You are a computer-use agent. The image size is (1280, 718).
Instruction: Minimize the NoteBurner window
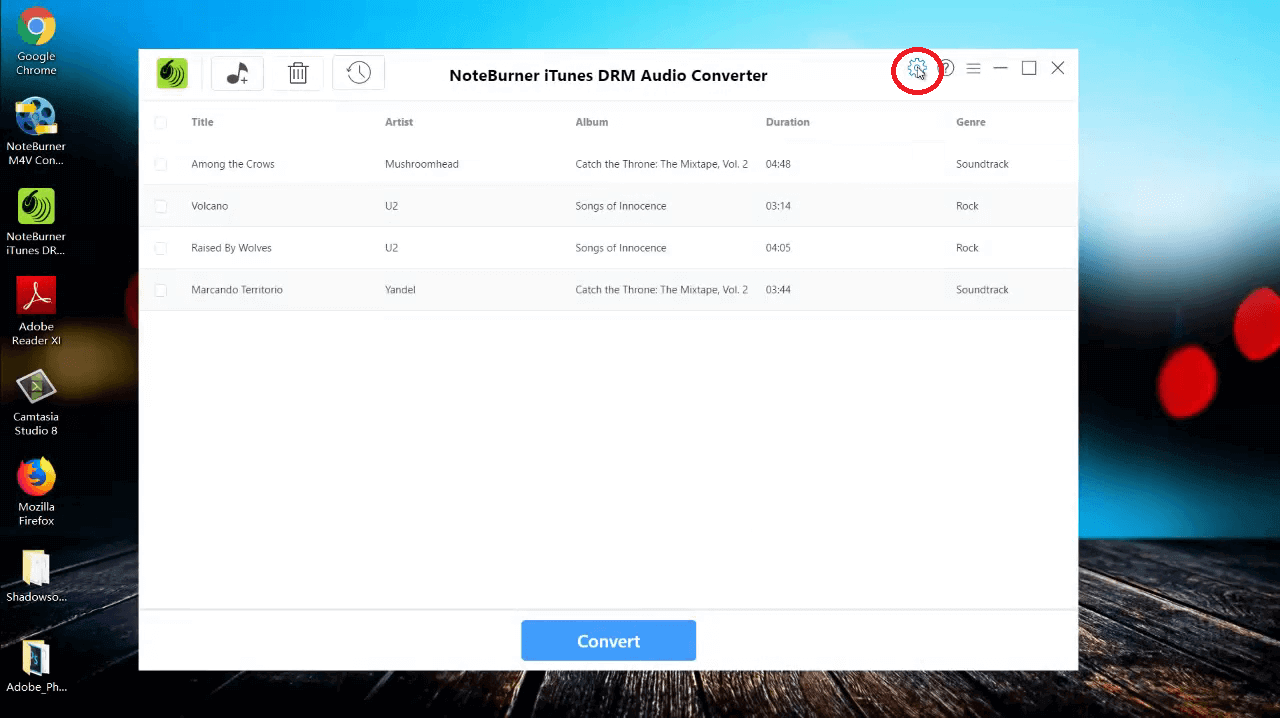pyautogui.click(x=1000, y=68)
